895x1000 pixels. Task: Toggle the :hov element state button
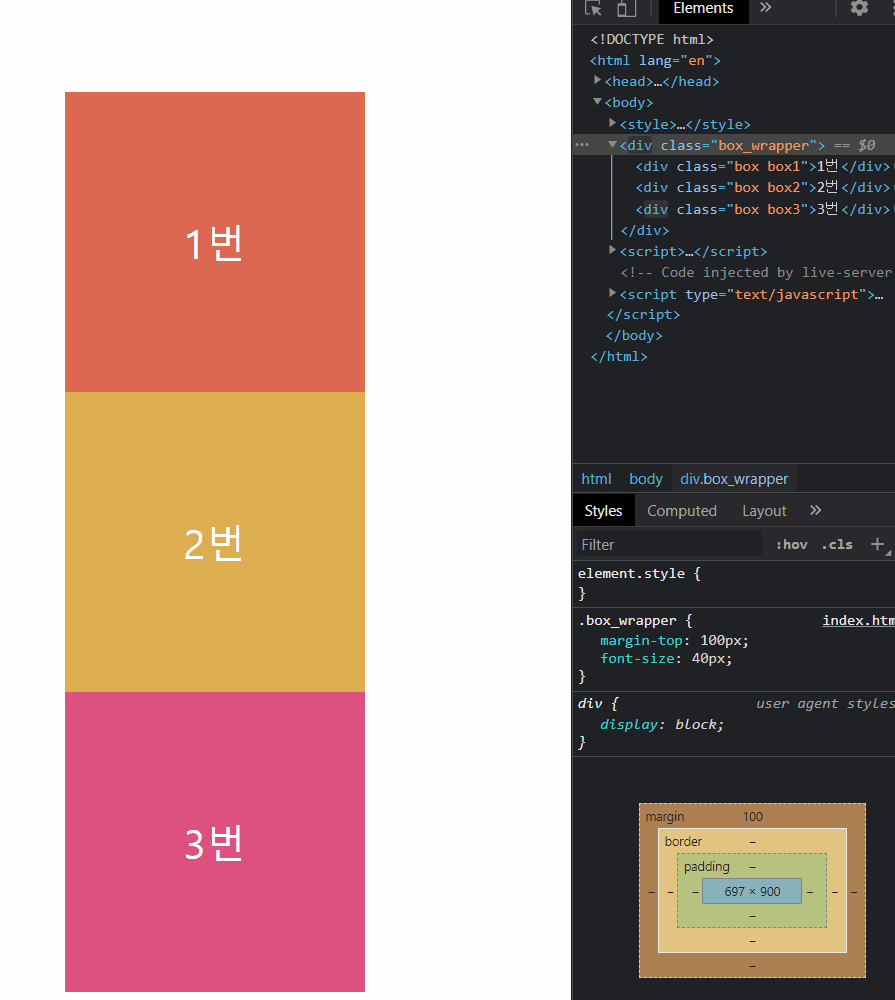(x=792, y=545)
